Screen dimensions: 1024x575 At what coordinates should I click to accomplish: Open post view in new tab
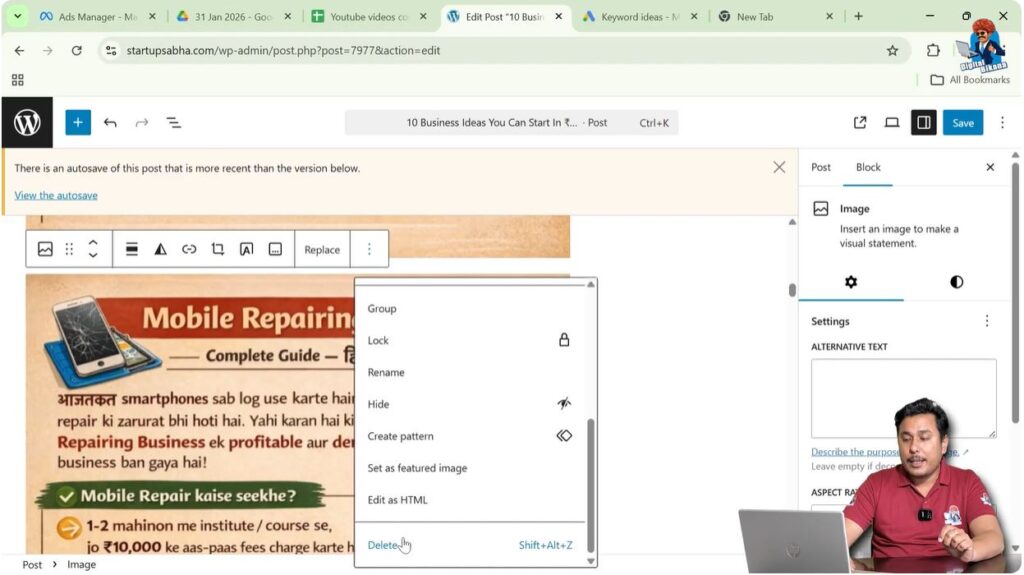click(860, 122)
